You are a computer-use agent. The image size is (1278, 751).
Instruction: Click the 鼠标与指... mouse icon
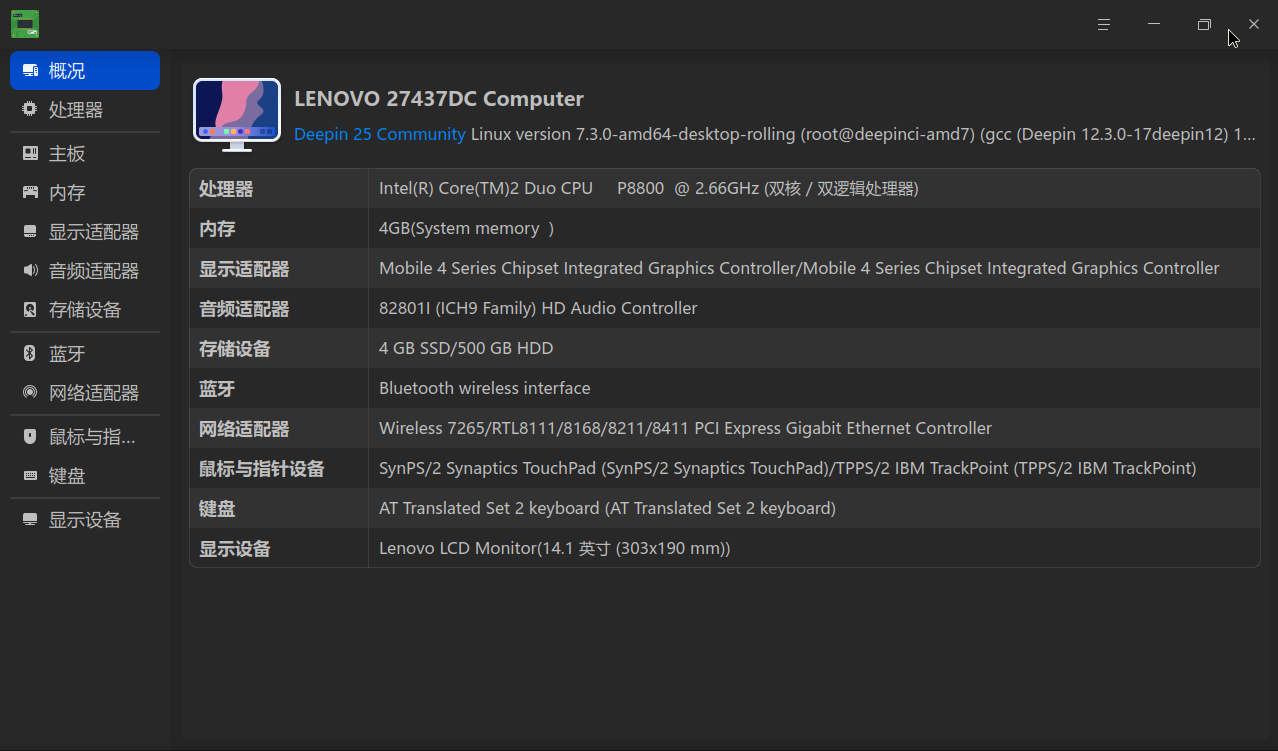tap(30, 437)
